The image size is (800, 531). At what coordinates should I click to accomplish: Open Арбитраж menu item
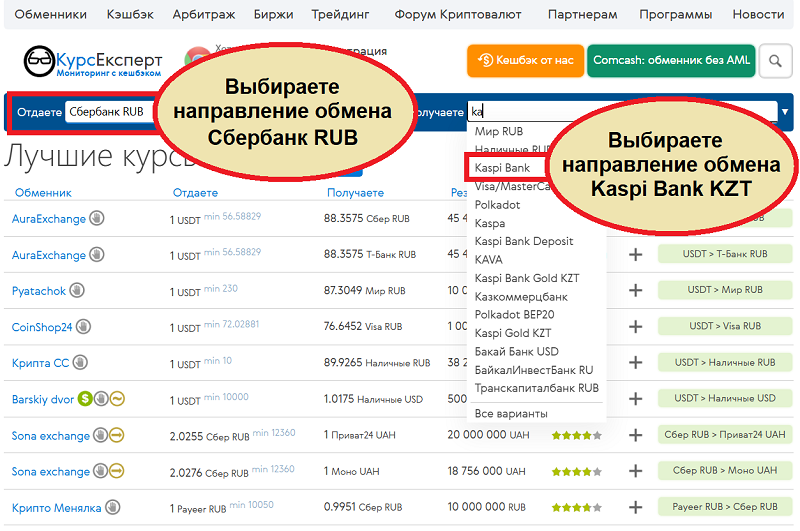[x=204, y=14]
